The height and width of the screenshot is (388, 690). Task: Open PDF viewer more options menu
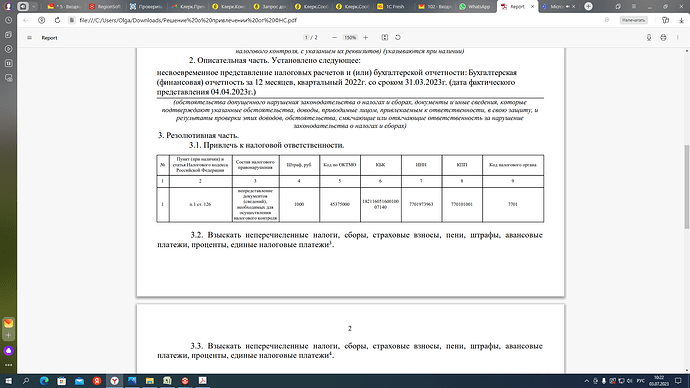coord(678,38)
